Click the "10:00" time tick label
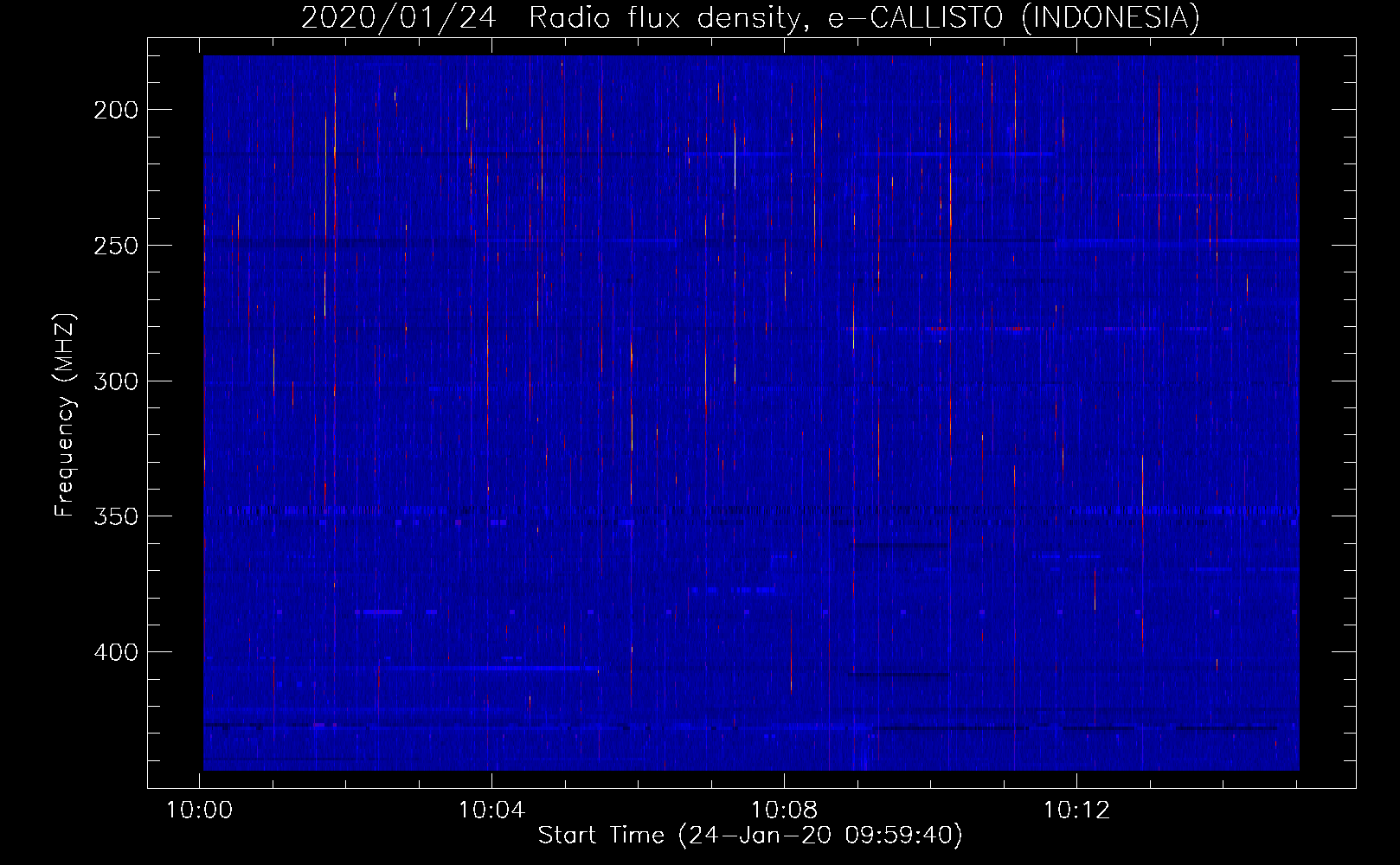The height and width of the screenshot is (865, 1400). pos(200,811)
